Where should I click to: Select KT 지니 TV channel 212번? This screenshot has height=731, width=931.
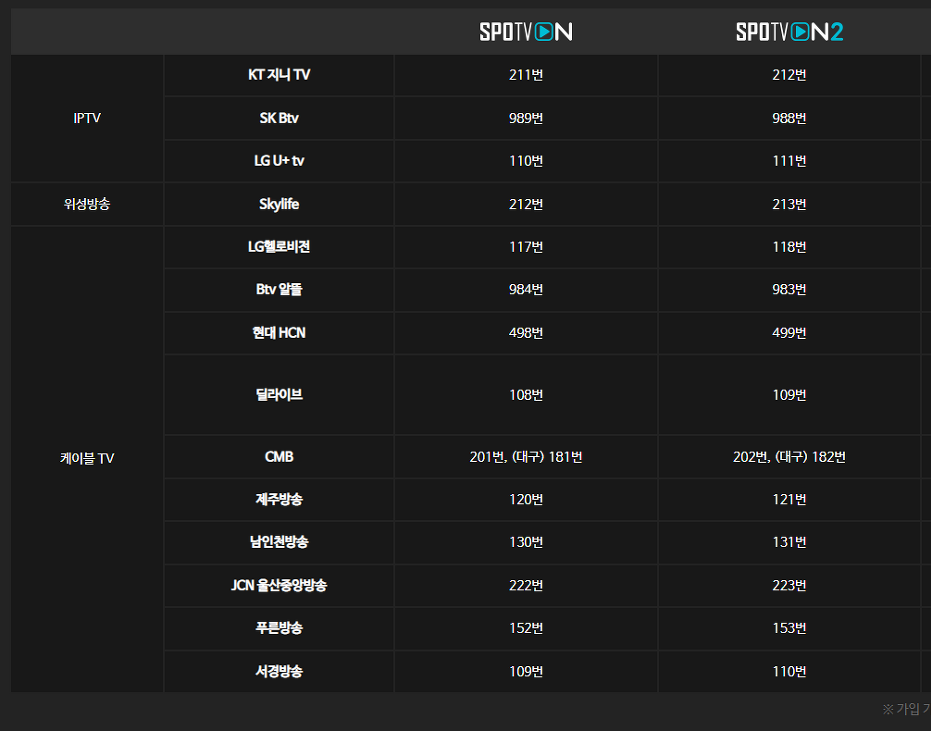(789, 75)
